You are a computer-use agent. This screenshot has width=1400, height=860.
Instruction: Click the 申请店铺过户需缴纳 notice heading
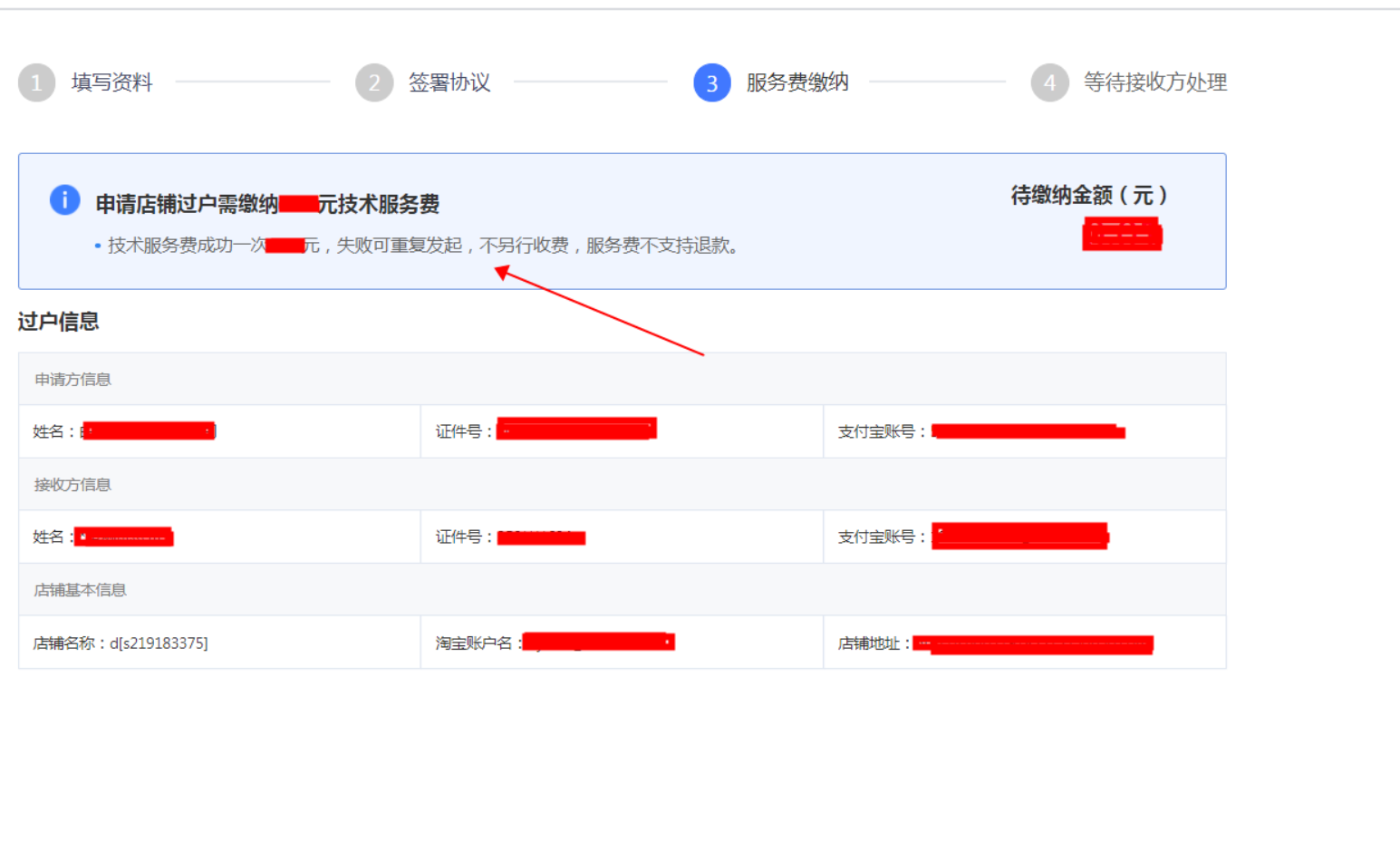(267, 204)
